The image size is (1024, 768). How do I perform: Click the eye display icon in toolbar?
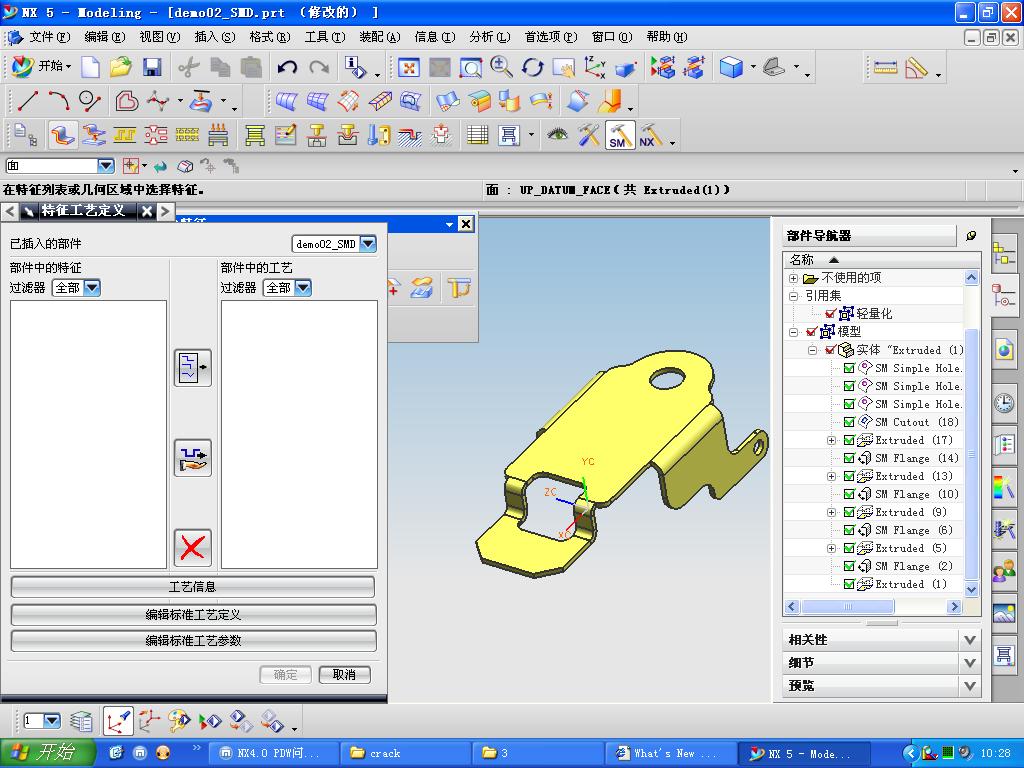(x=557, y=135)
